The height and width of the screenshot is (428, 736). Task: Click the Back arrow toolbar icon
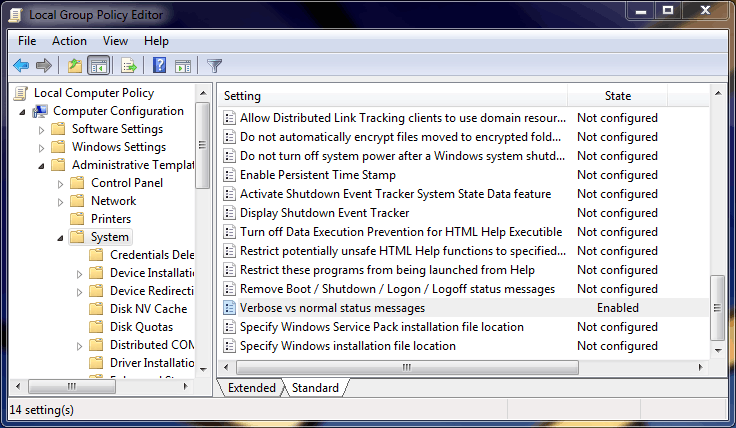pos(21,66)
